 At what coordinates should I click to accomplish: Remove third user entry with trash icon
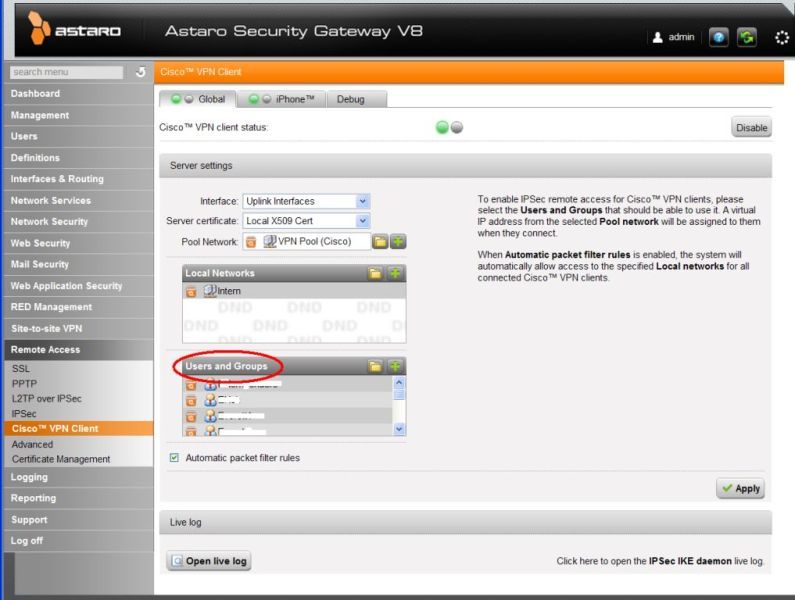191,417
